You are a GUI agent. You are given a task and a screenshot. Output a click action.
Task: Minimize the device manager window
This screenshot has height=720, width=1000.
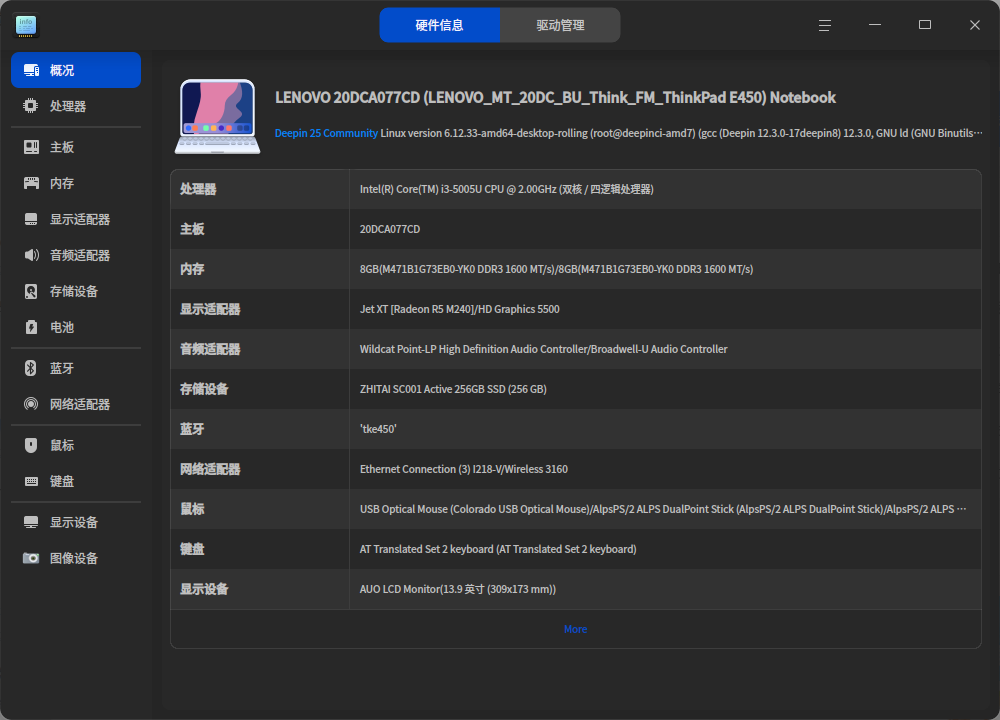point(874,25)
